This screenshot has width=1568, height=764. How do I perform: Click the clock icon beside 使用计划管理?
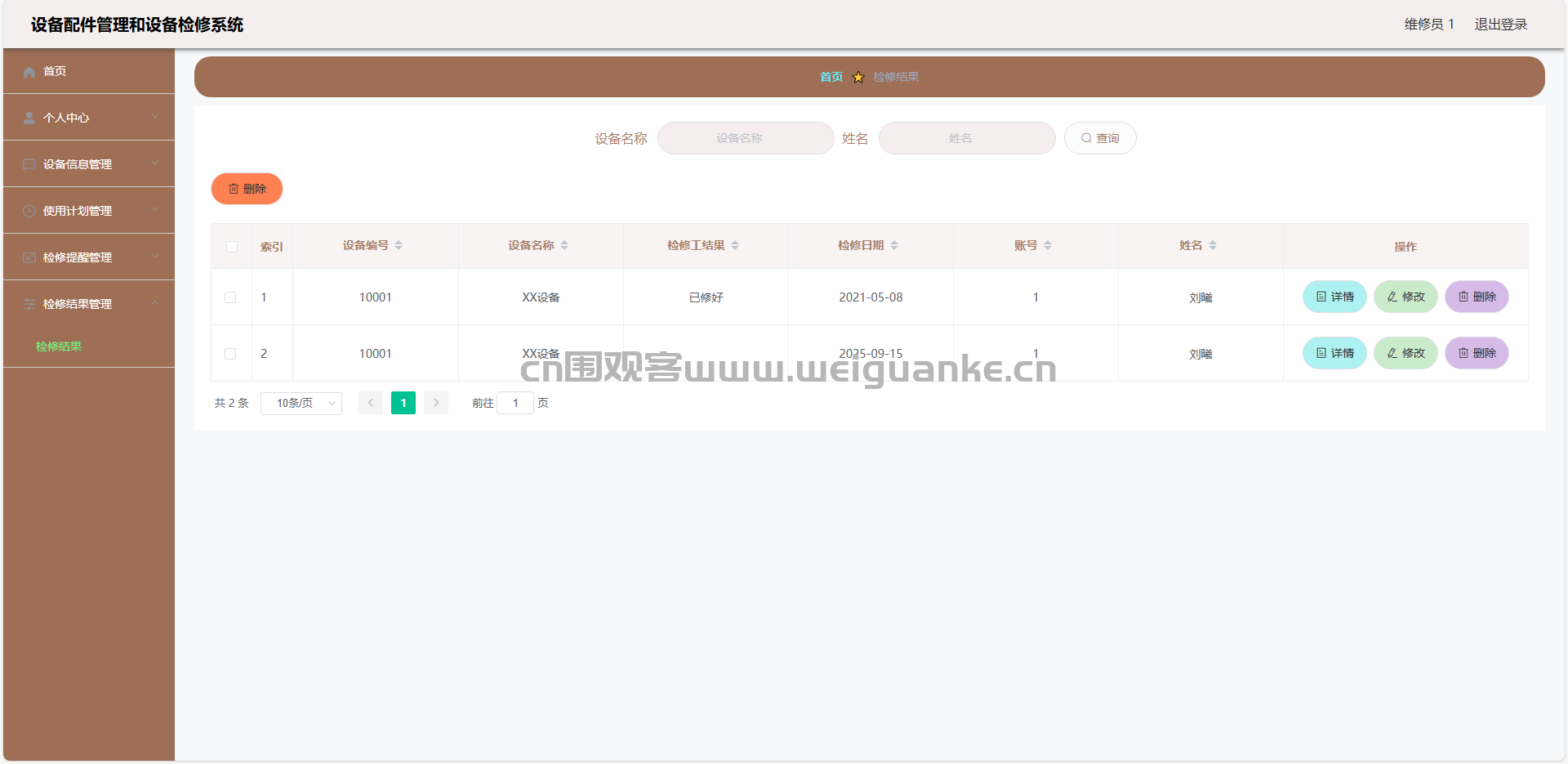coord(29,212)
